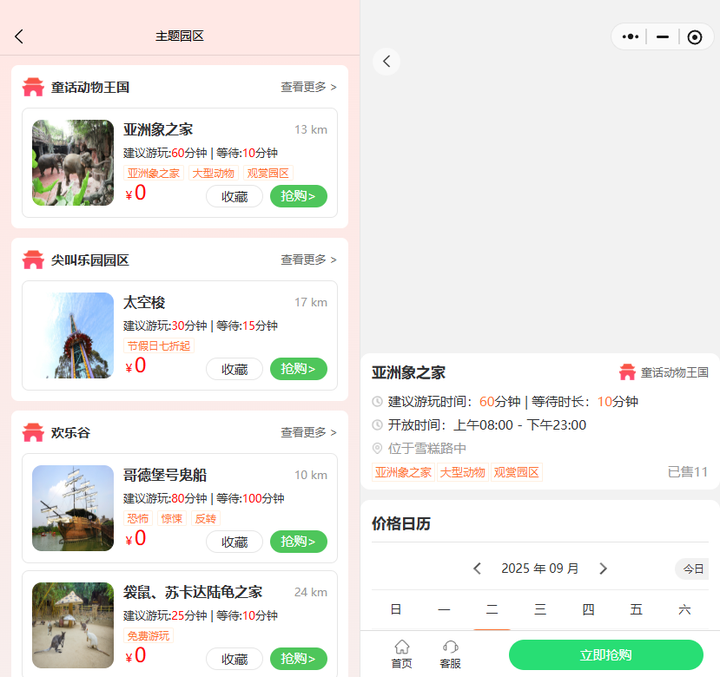Tap 抢购 for 太空梭
This screenshot has width=720, height=677.
click(x=298, y=369)
